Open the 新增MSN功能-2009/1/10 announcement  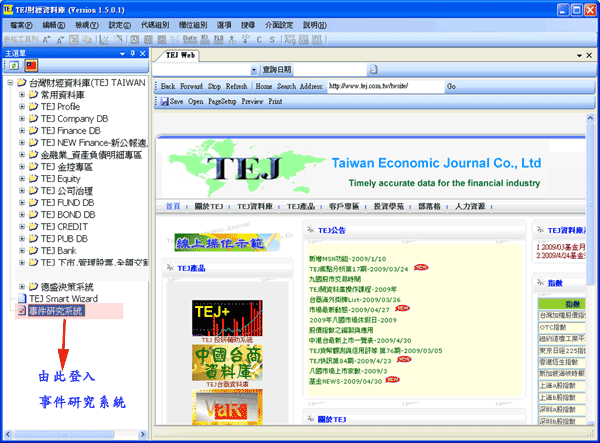[347, 259]
